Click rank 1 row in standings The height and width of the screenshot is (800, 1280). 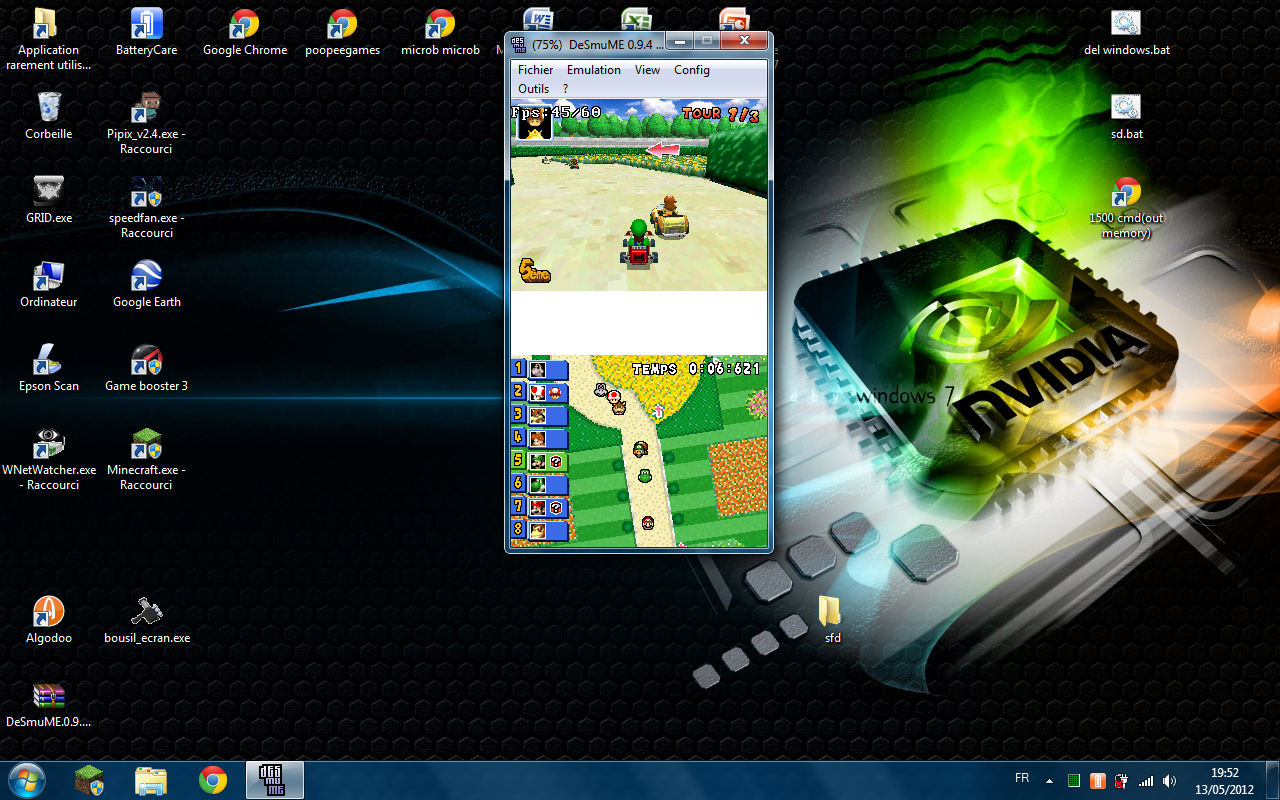[x=540, y=369]
